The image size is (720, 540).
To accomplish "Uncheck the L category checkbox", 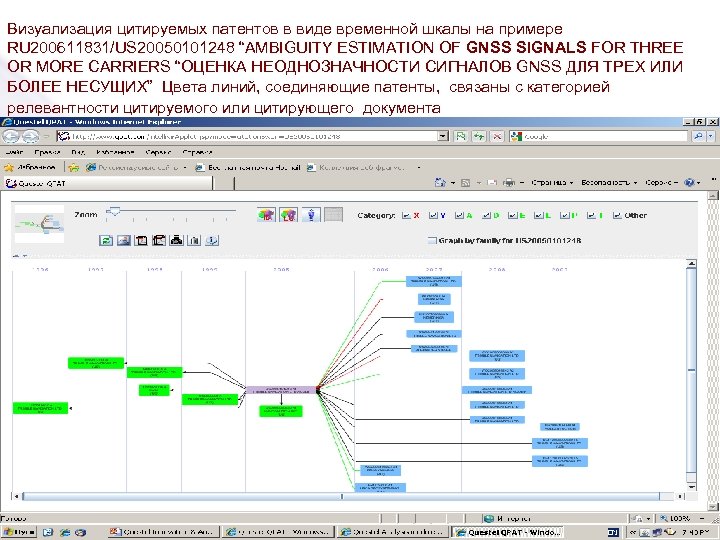I will (539, 215).
